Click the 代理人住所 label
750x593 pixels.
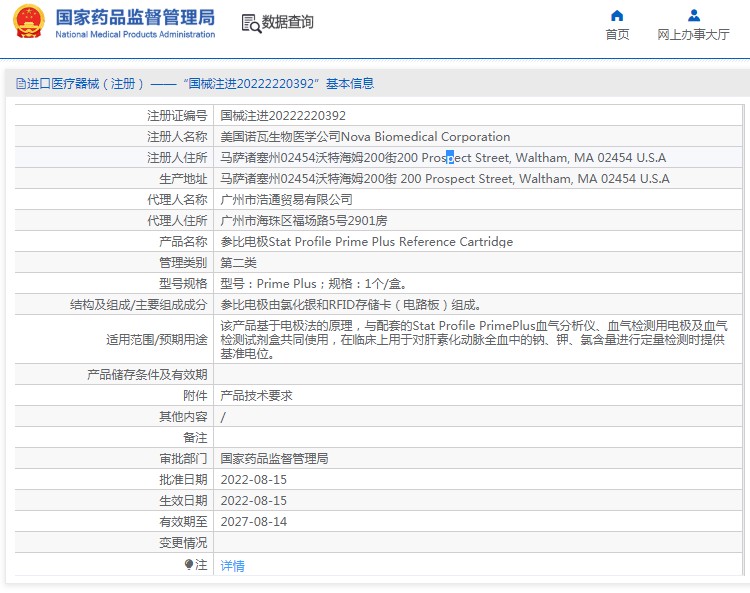pos(177,221)
